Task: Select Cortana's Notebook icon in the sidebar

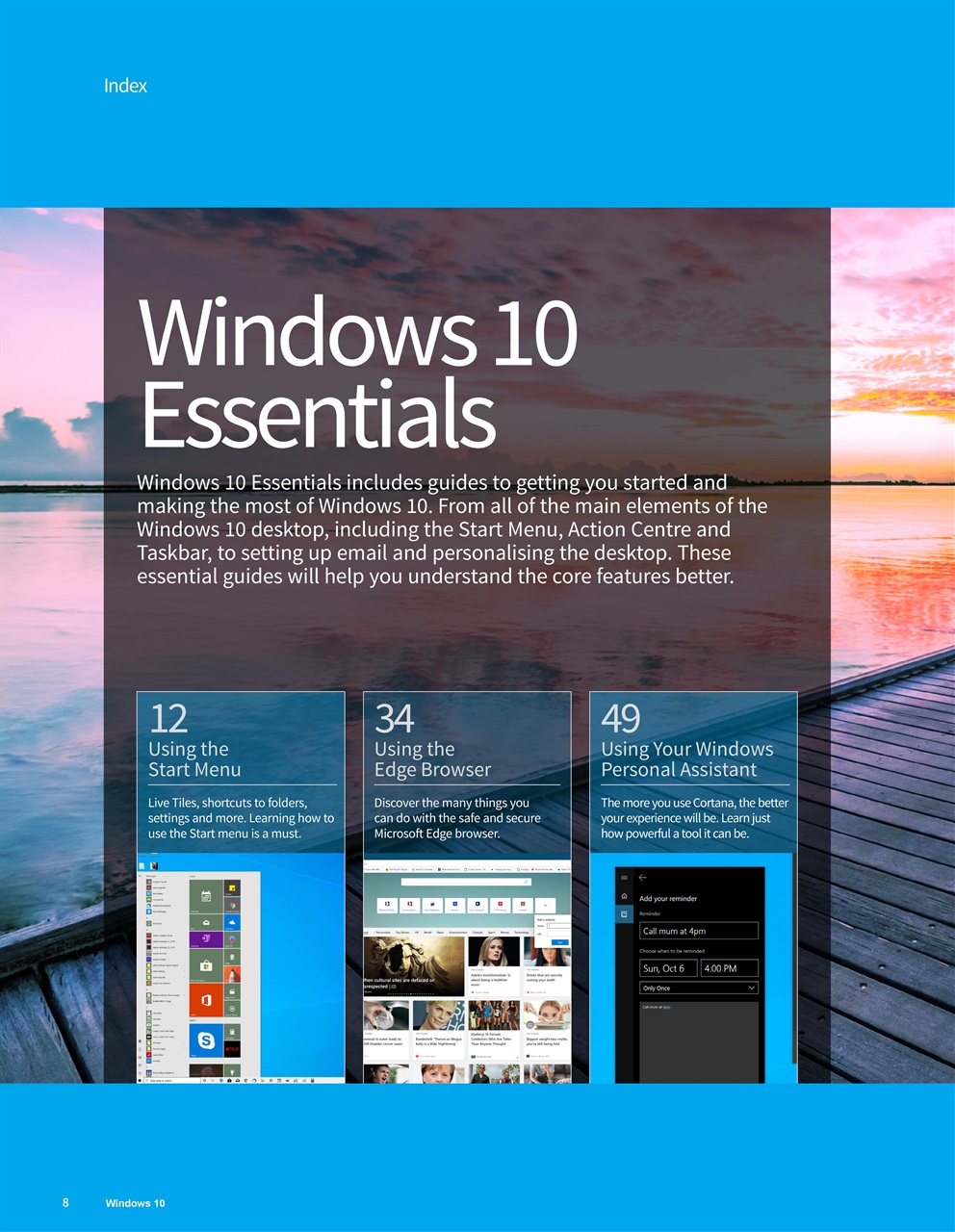Action: [624, 913]
